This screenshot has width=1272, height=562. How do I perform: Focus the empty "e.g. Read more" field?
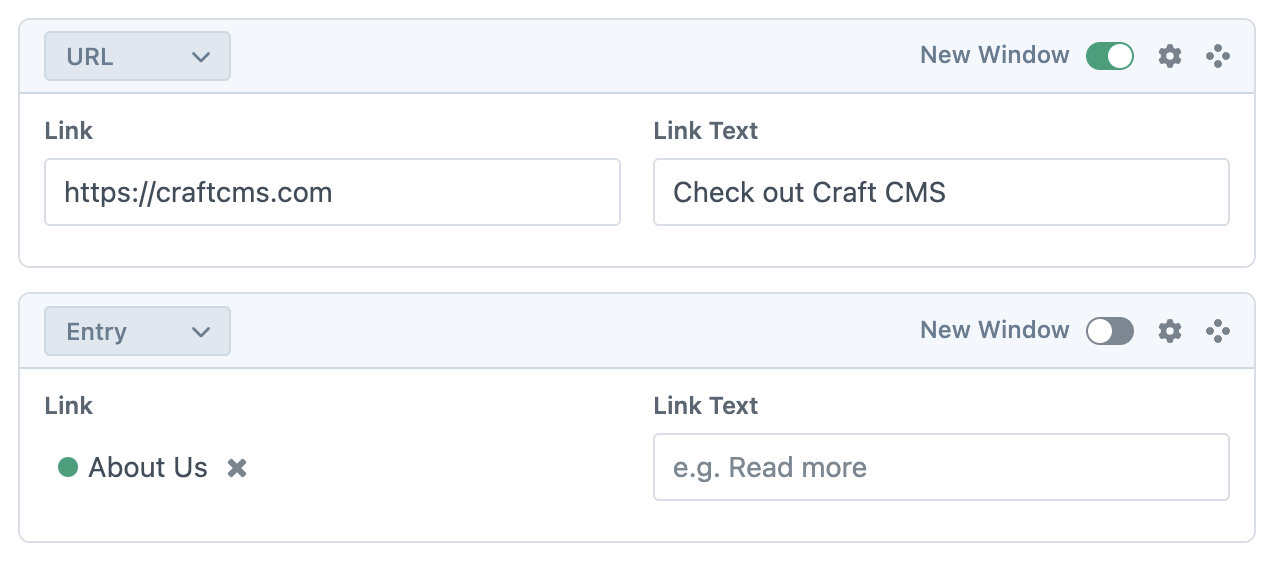[x=940, y=467]
